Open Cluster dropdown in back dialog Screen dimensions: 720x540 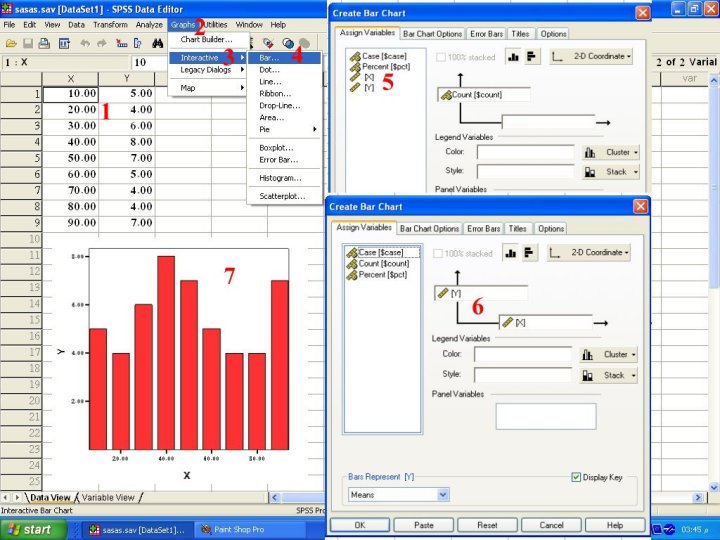(x=611, y=152)
